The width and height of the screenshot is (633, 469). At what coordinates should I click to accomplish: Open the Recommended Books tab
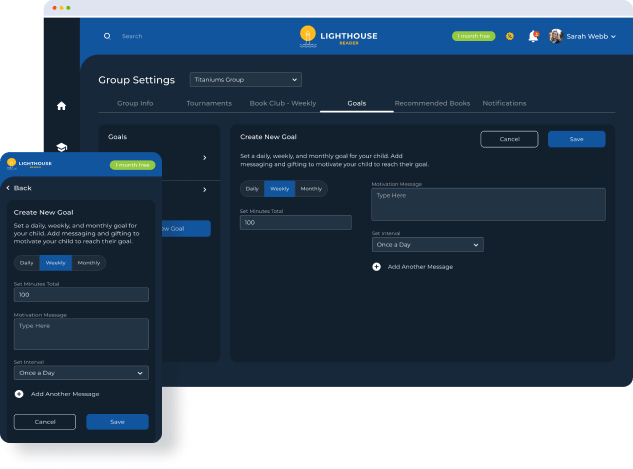coord(432,103)
